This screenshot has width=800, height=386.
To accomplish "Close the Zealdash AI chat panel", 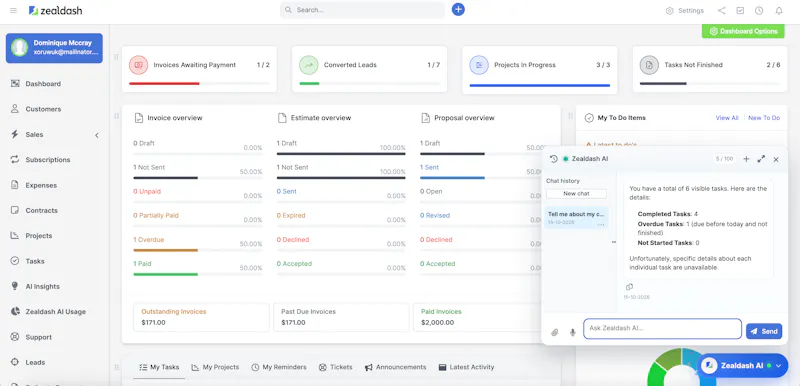I will (776, 160).
